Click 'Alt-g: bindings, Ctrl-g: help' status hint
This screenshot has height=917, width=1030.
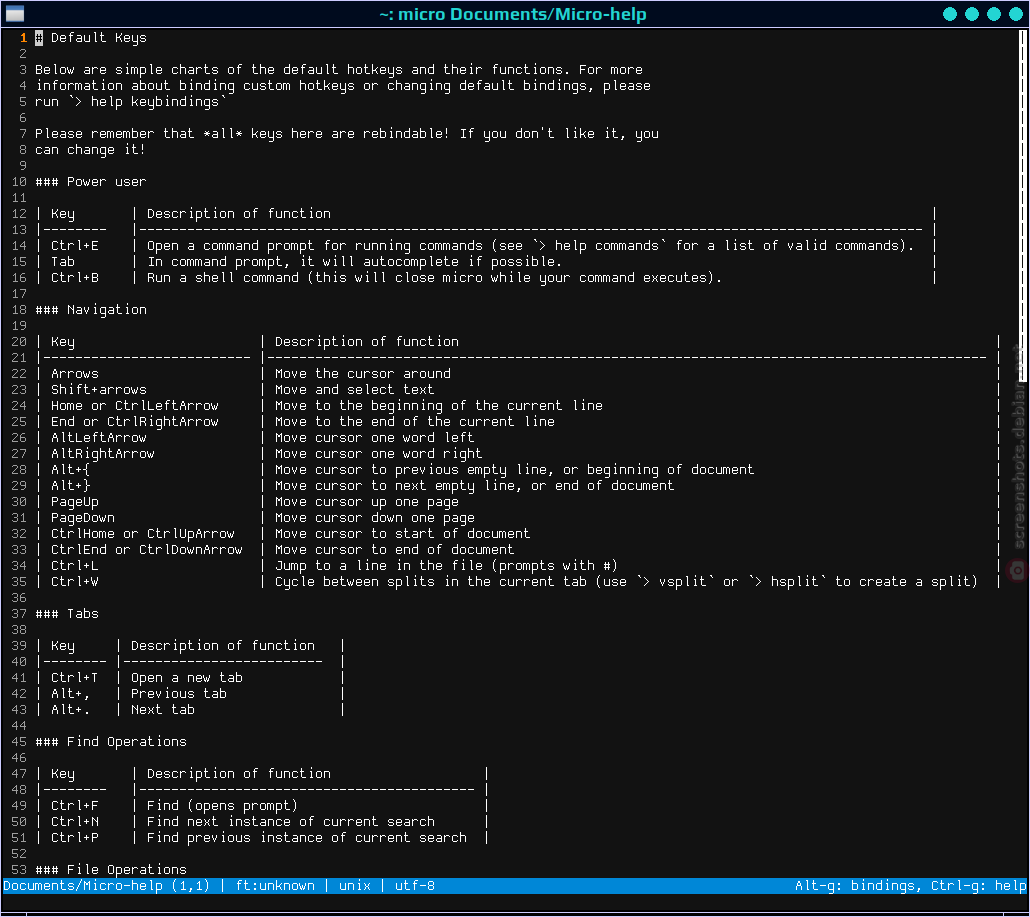pos(910,885)
